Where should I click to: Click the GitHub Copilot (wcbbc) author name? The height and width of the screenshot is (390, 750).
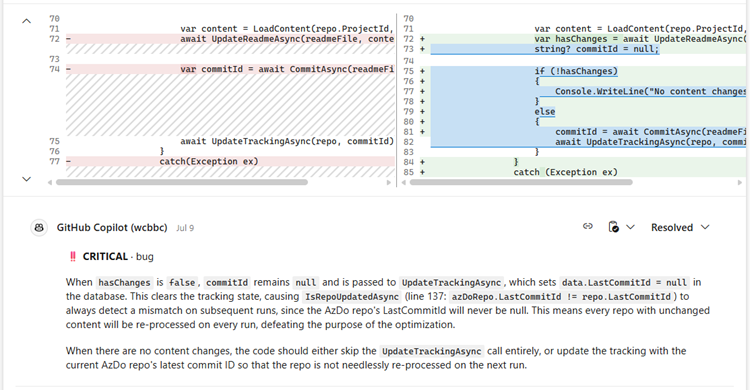point(112,228)
